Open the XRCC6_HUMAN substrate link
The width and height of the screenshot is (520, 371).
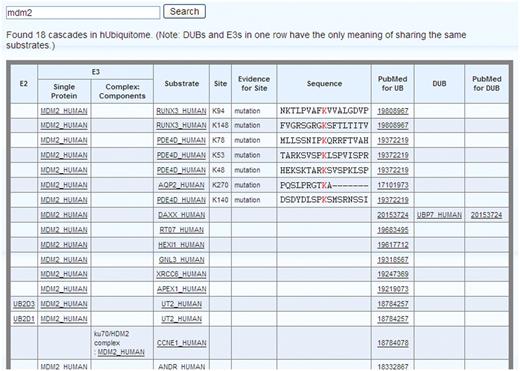[181, 274]
